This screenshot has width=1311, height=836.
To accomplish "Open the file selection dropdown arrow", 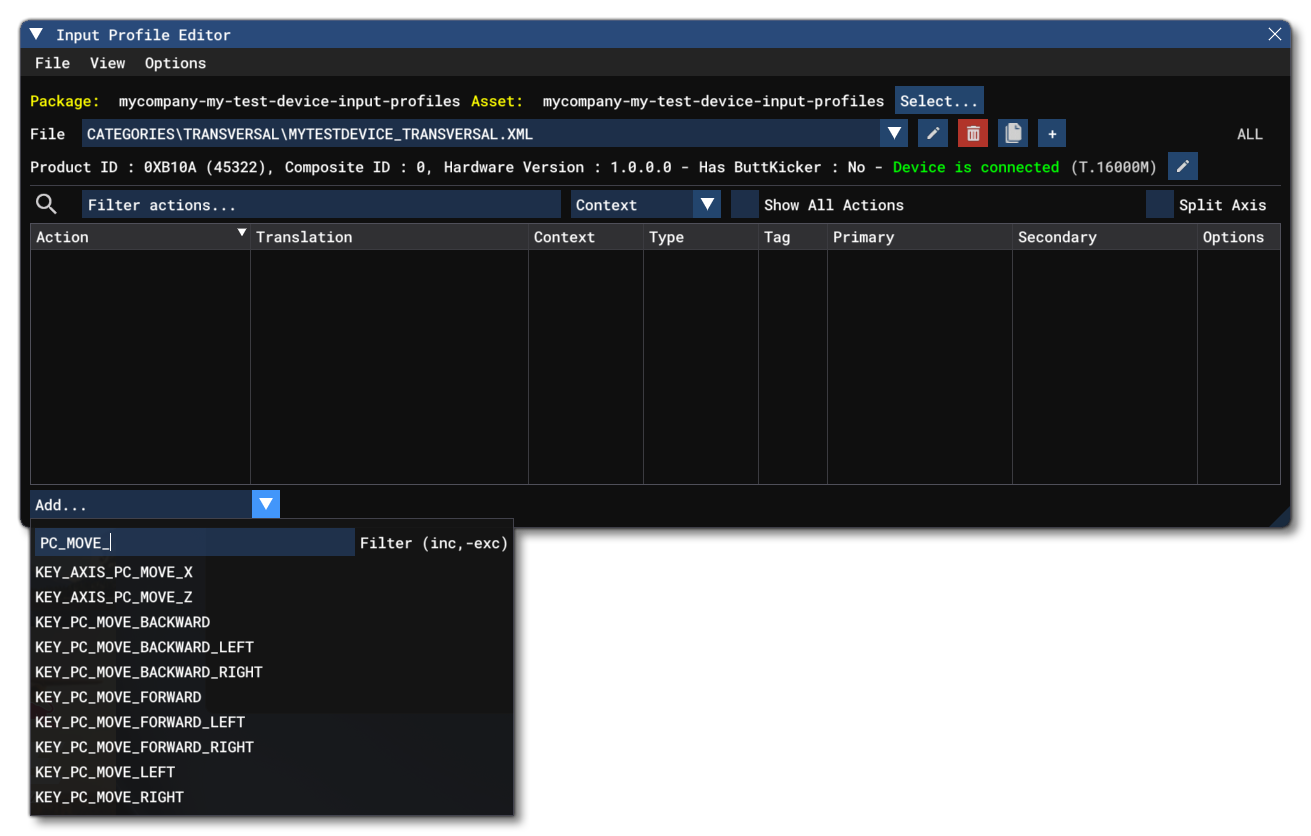I will (892, 133).
